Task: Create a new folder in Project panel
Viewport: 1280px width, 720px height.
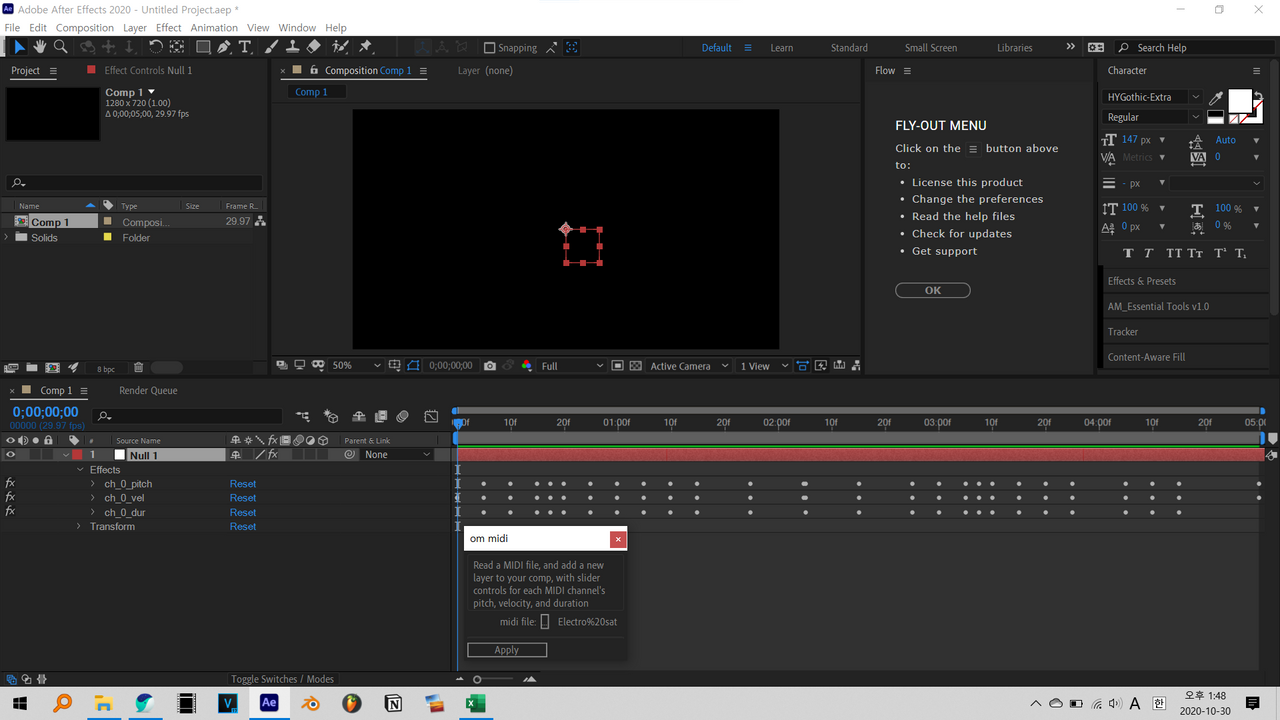Action: pyautogui.click(x=32, y=368)
